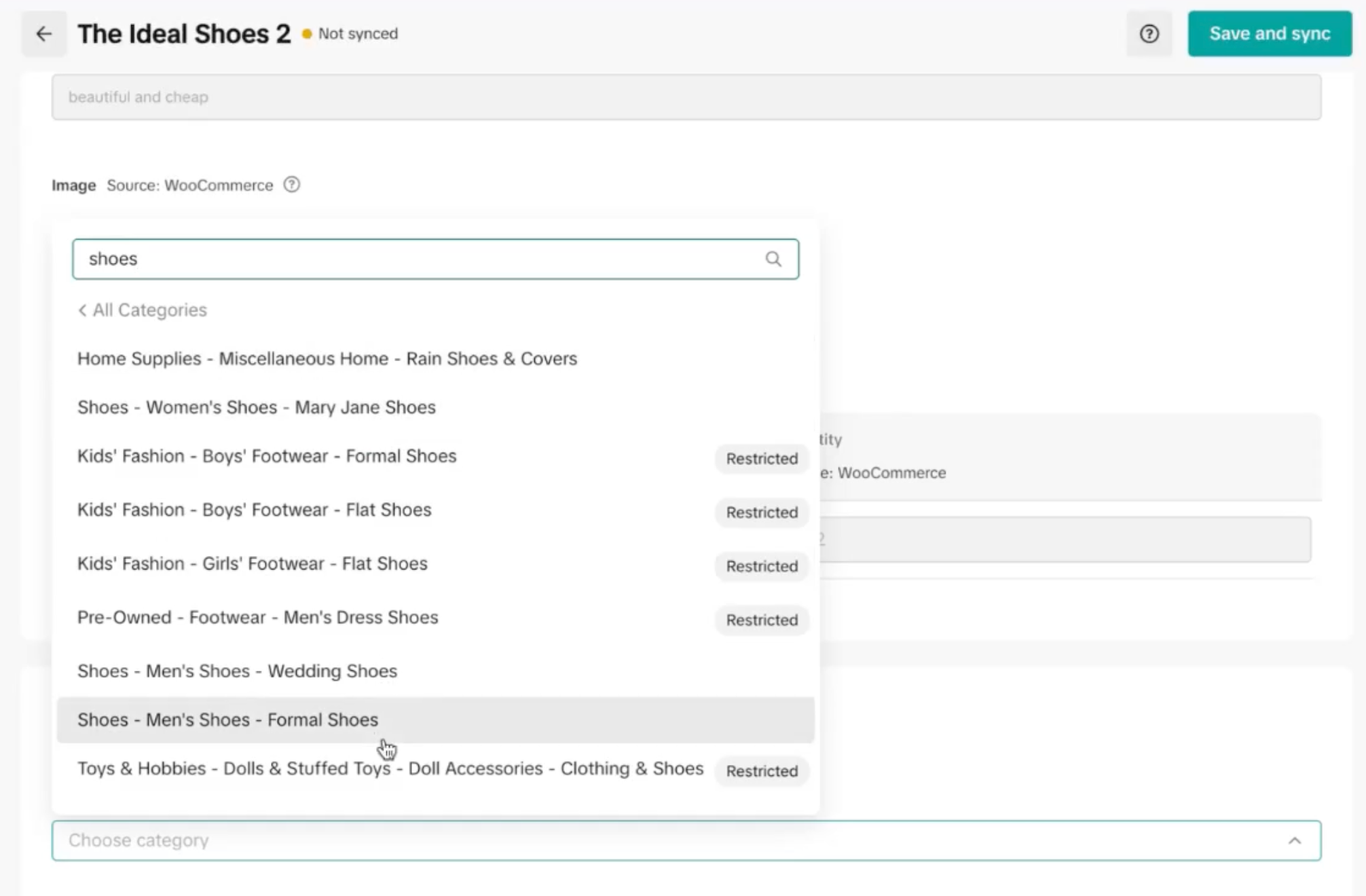Click the Not synced status dot
1366x896 pixels.
pyautogui.click(x=307, y=34)
